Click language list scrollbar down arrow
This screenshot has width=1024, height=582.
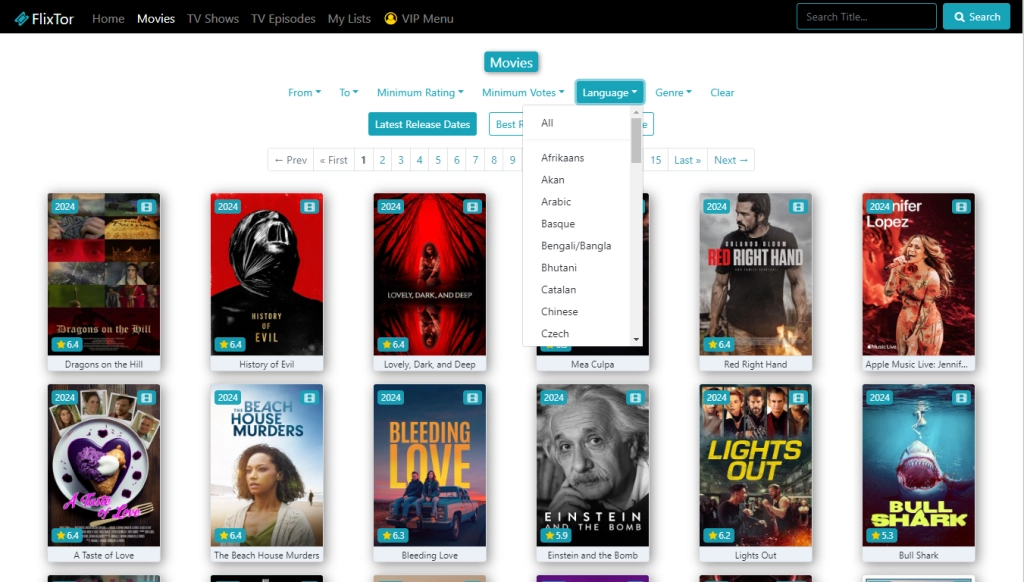point(636,340)
